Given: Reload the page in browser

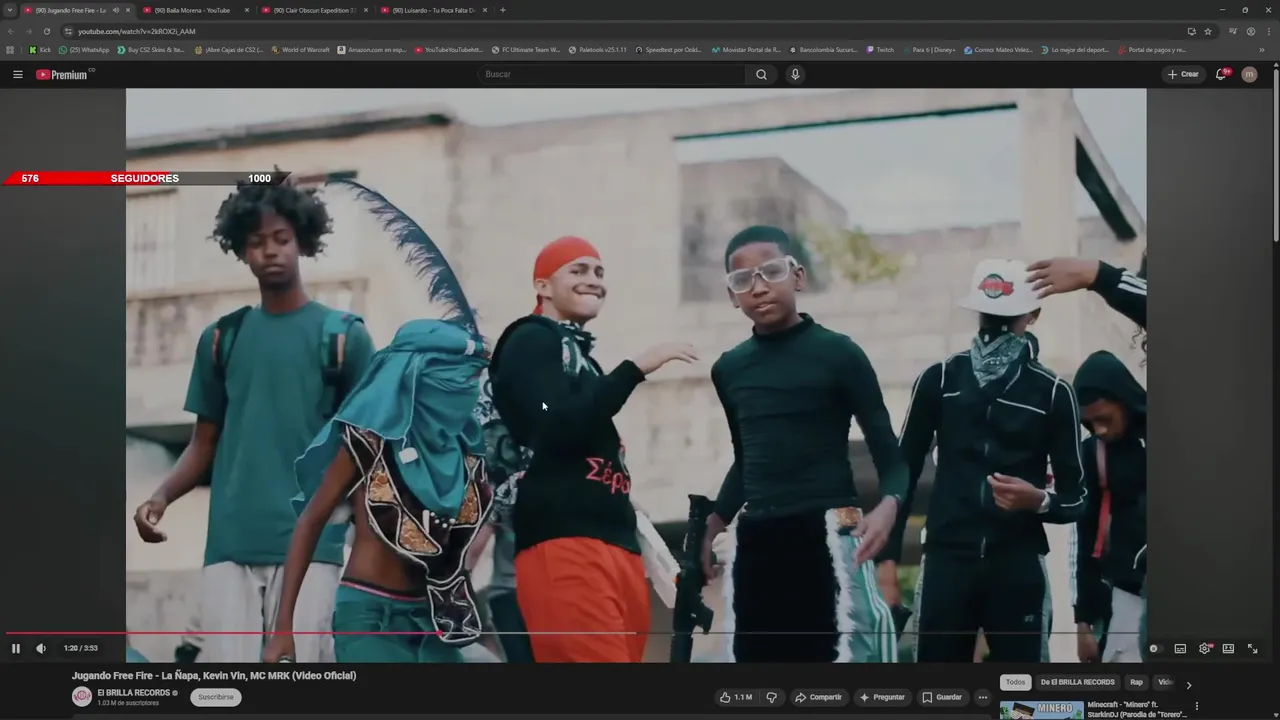Looking at the screenshot, I should tap(46, 31).
